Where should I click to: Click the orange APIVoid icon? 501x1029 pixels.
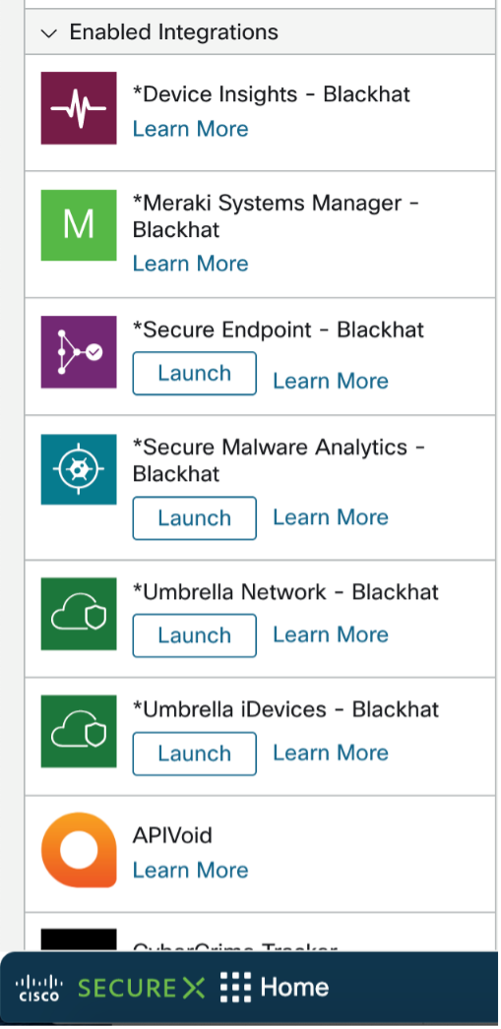click(79, 850)
